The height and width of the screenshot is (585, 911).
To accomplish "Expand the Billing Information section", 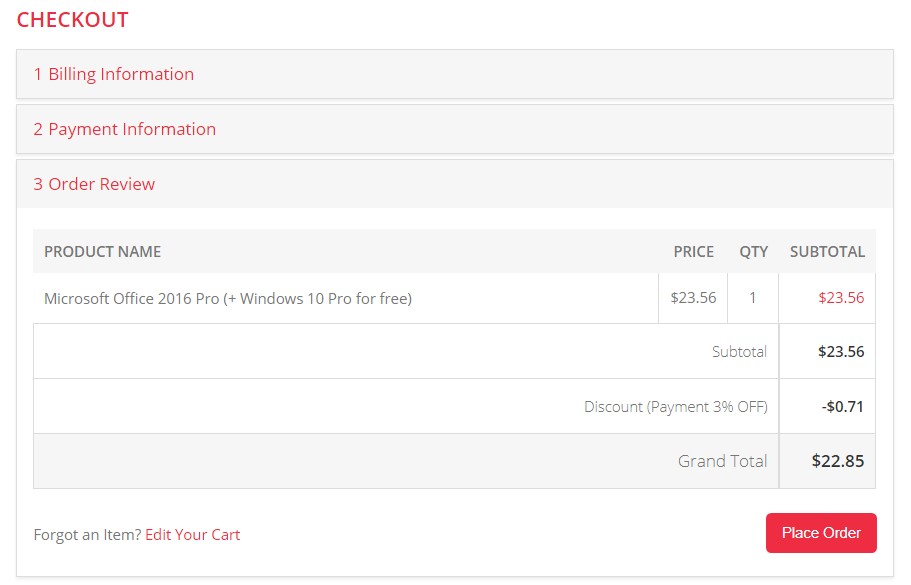I will [x=114, y=74].
